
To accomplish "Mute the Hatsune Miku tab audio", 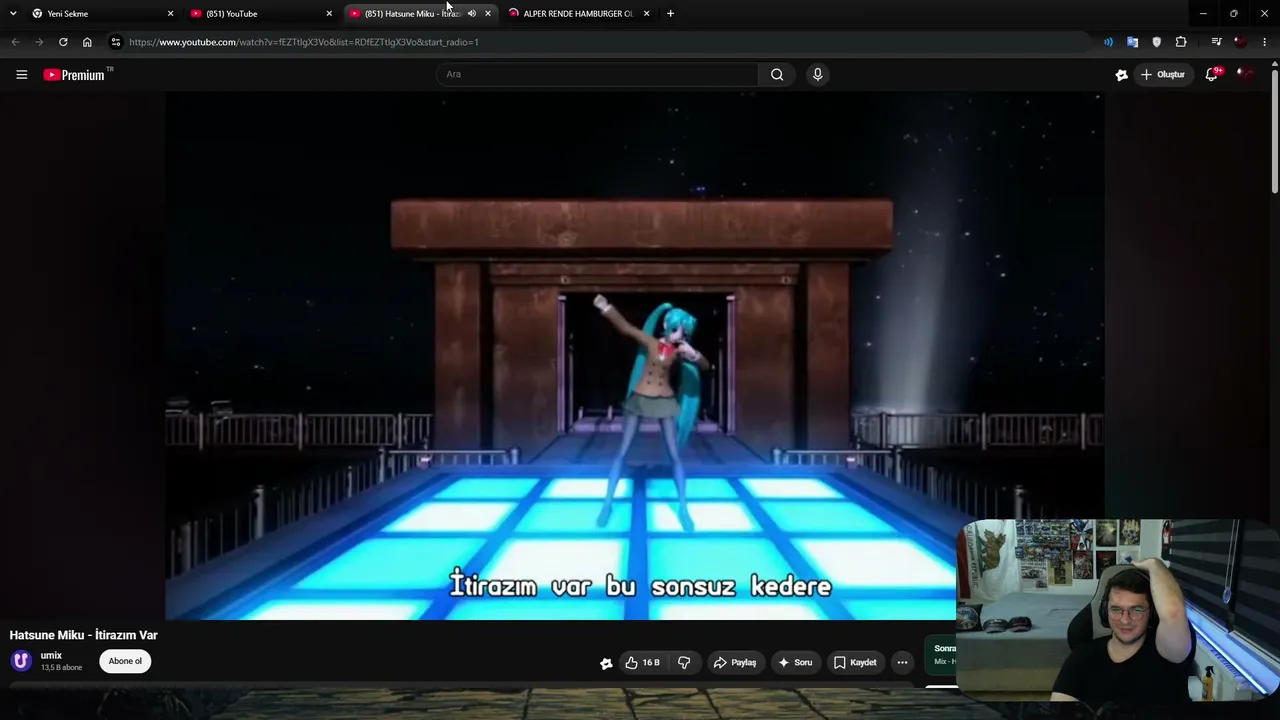I will [472, 14].
